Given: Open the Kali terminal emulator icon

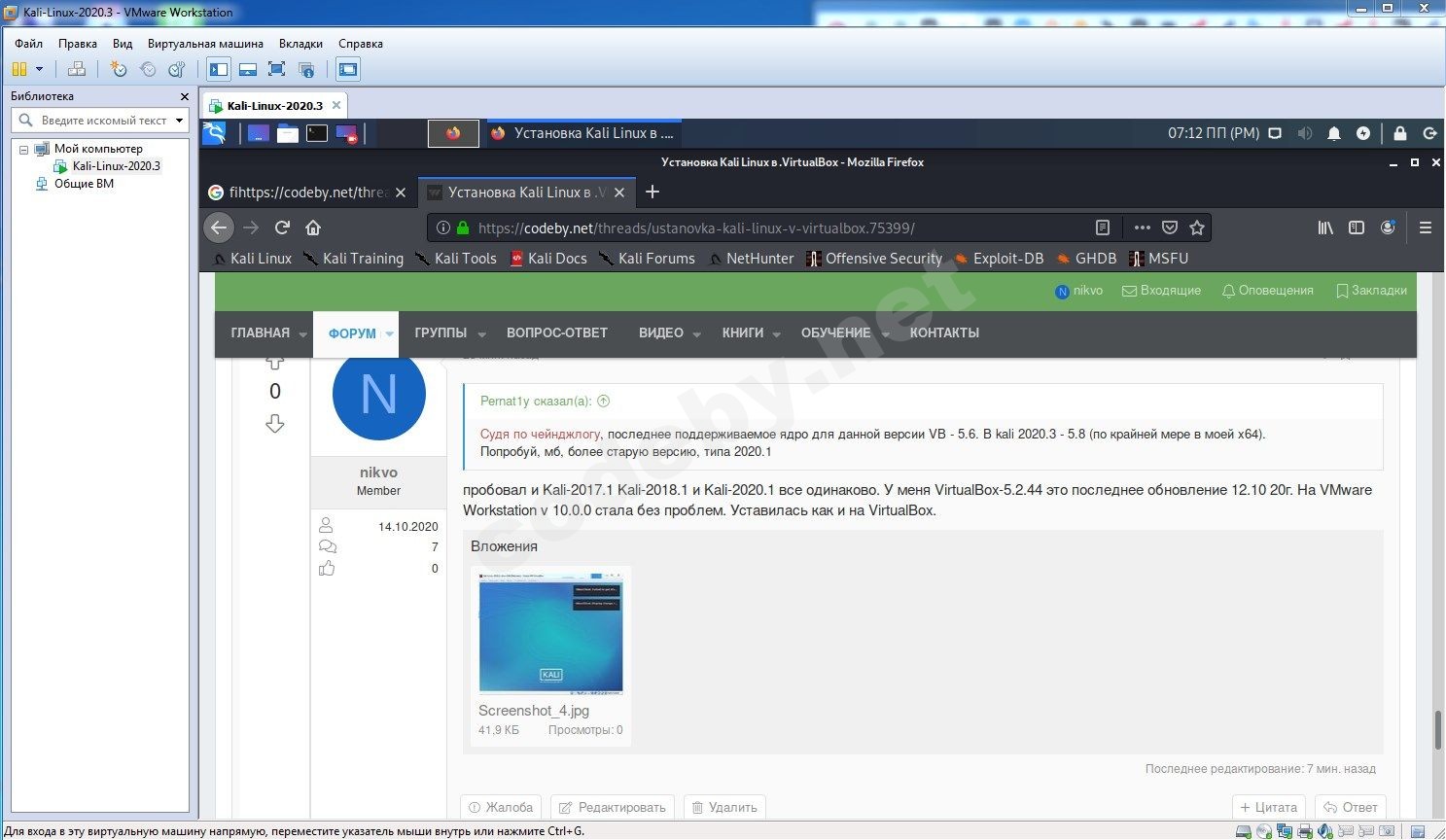Looking at the screenshot, I should click(317, 134).
